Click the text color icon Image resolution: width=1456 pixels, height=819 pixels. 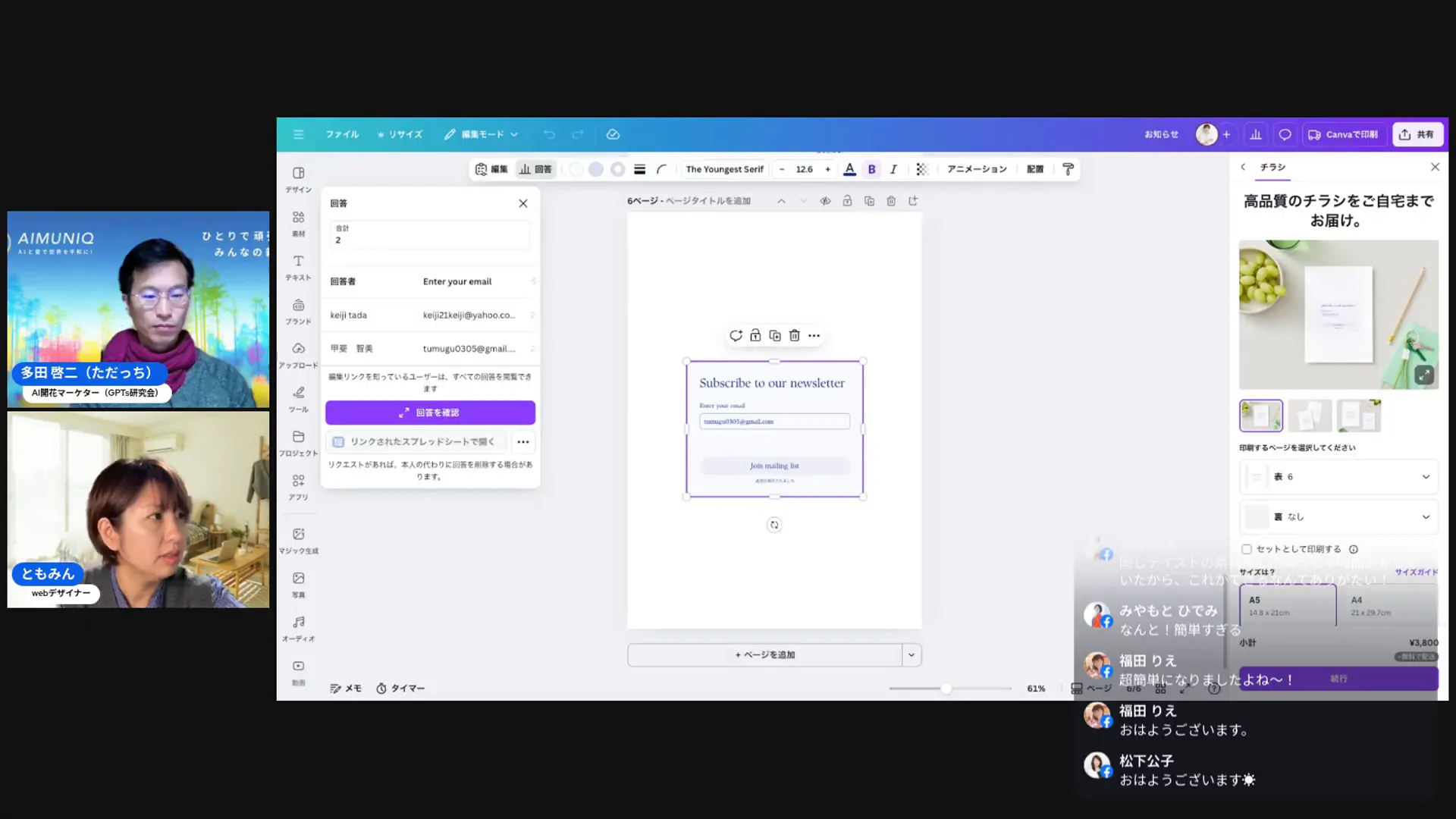coord(849,169)
